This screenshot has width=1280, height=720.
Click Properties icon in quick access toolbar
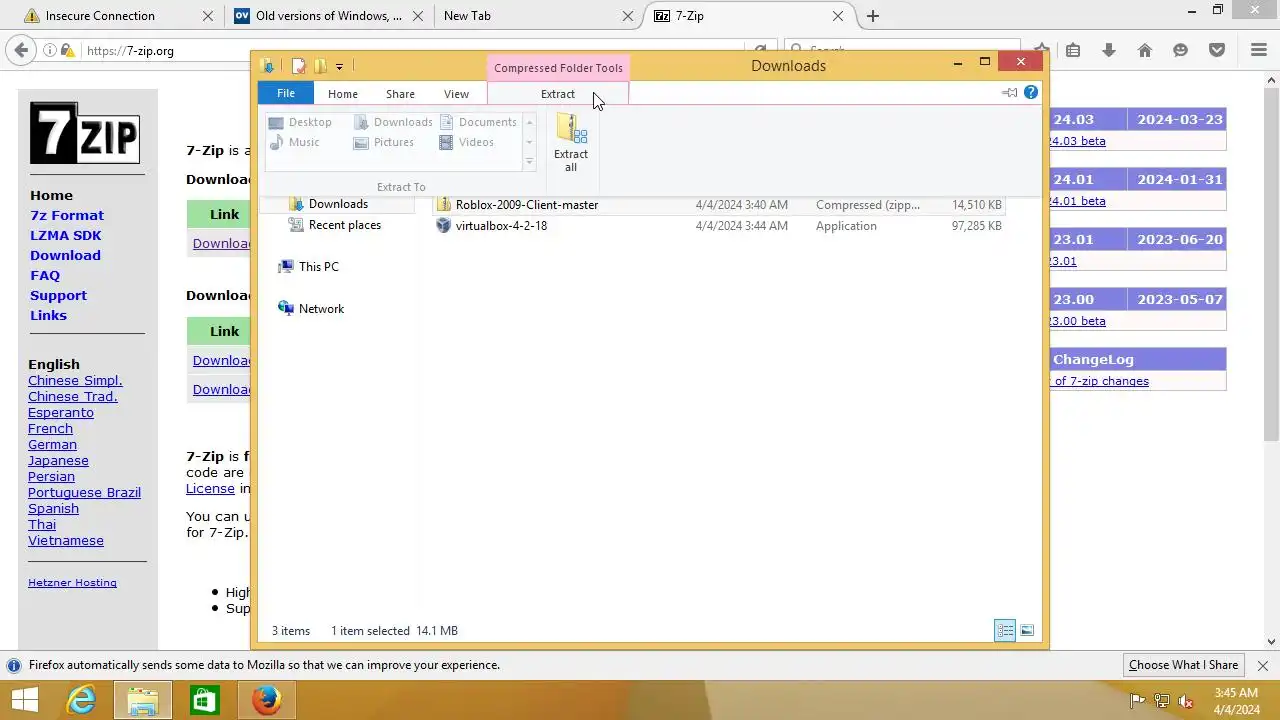pyautogui.click(x=298, y=66)
